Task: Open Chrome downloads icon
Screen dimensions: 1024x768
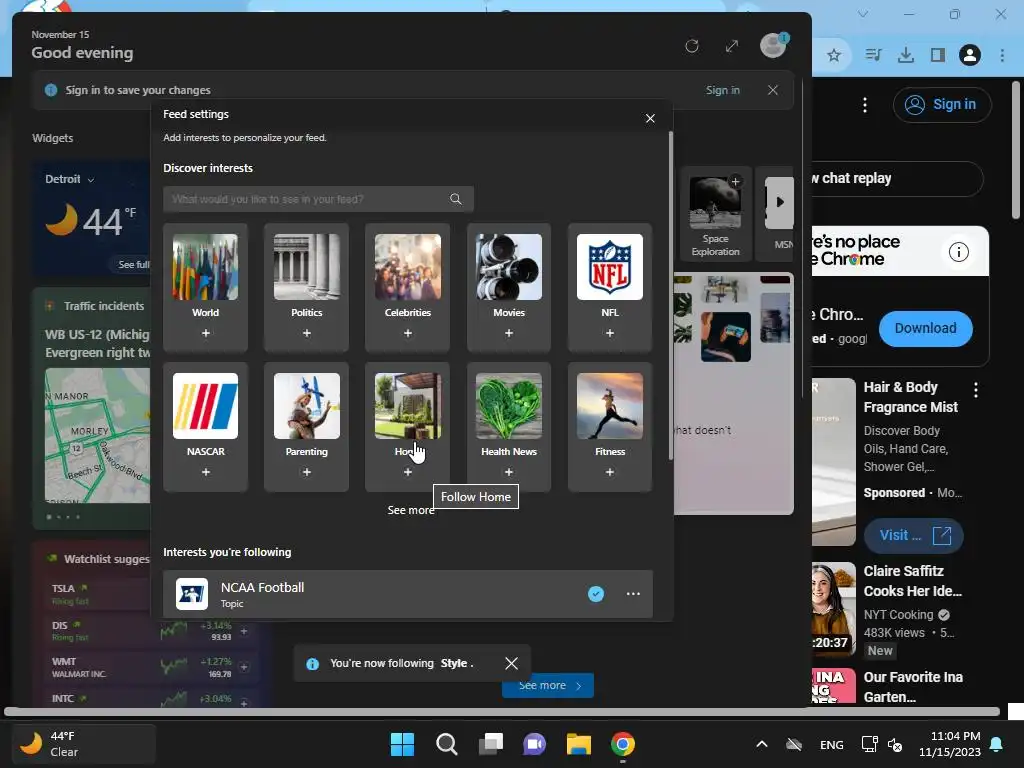Action: click(x=905, y=56)
